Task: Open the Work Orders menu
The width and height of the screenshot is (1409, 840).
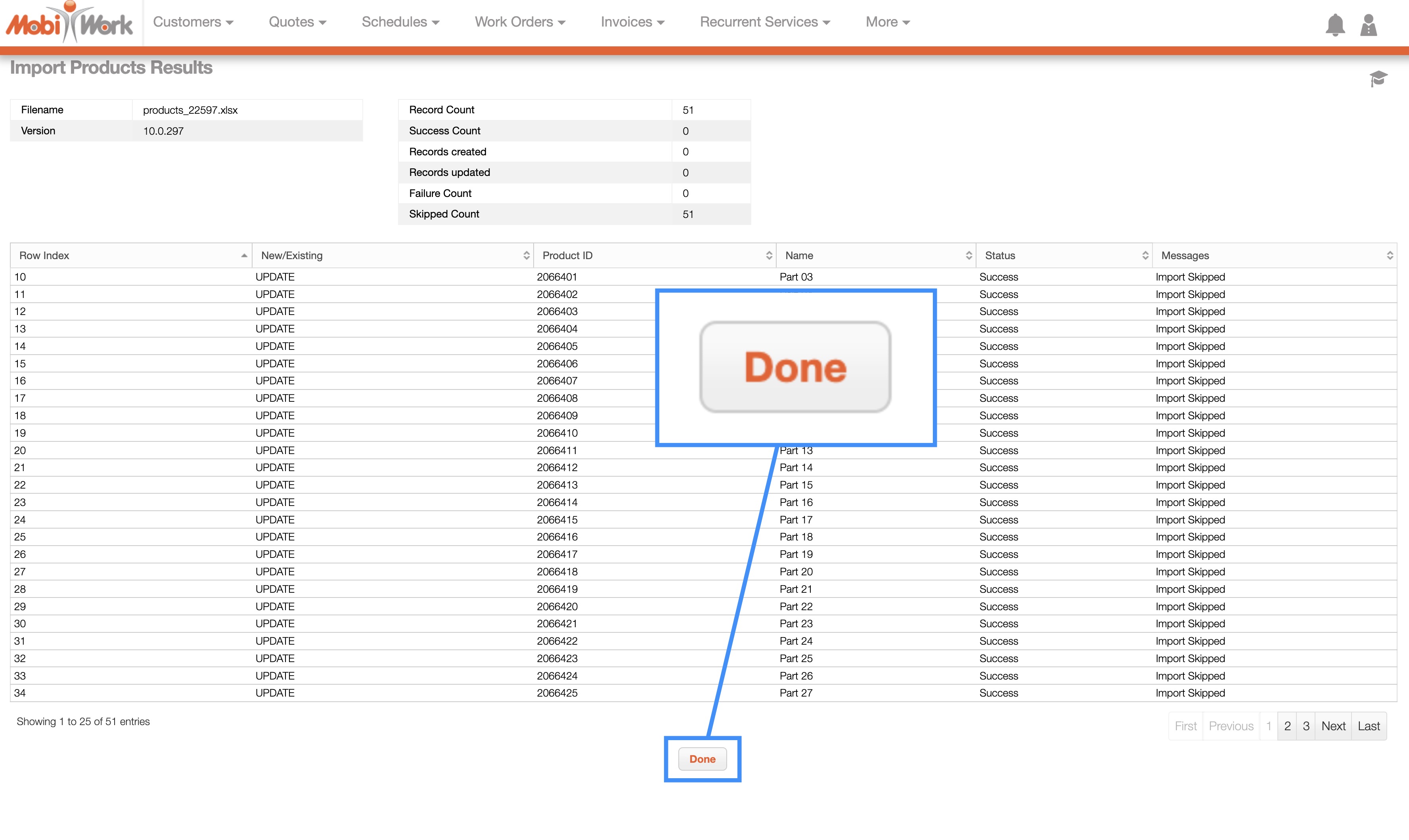Action: (520, 22)
